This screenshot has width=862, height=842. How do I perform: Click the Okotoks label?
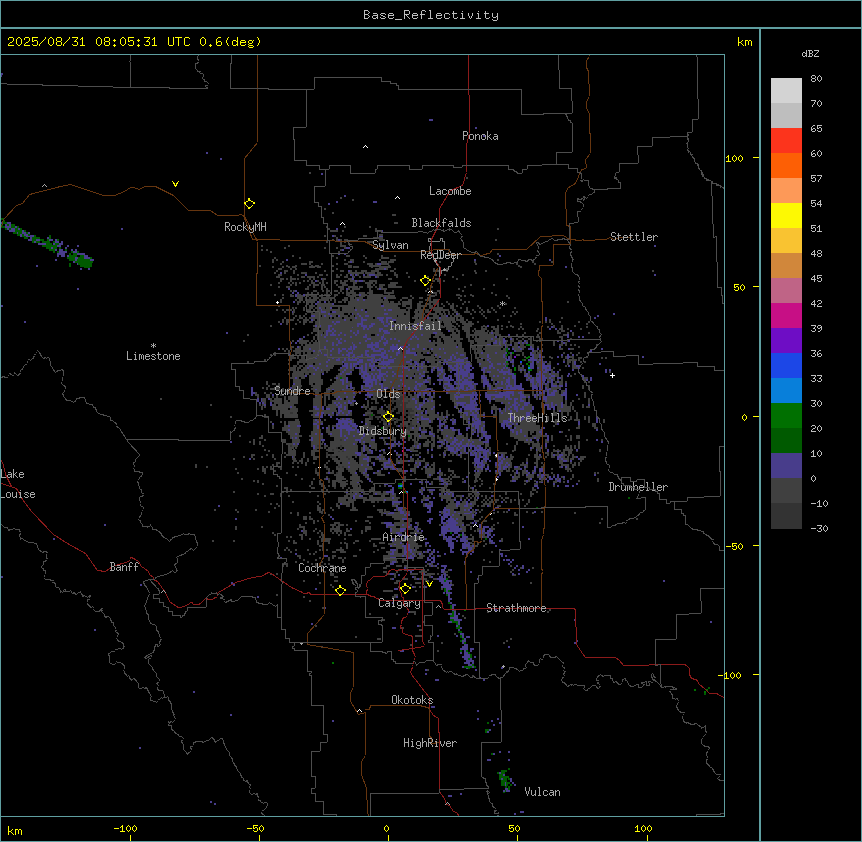coord(412,700)
